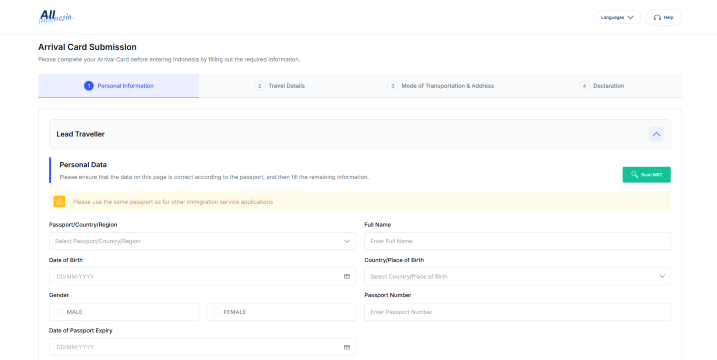Image resolution: width=717 pixels, height=360 pixels.
Task: Open the Languages dropdown
Action: (617, 17)
